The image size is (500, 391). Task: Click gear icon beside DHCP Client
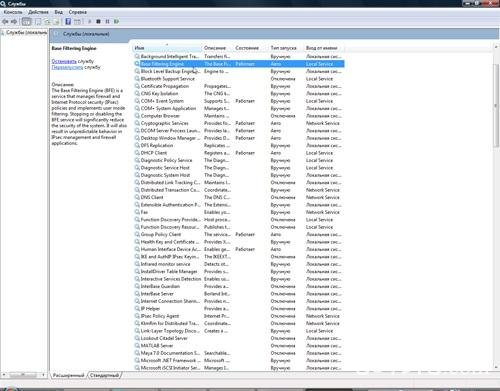point(137,153)
